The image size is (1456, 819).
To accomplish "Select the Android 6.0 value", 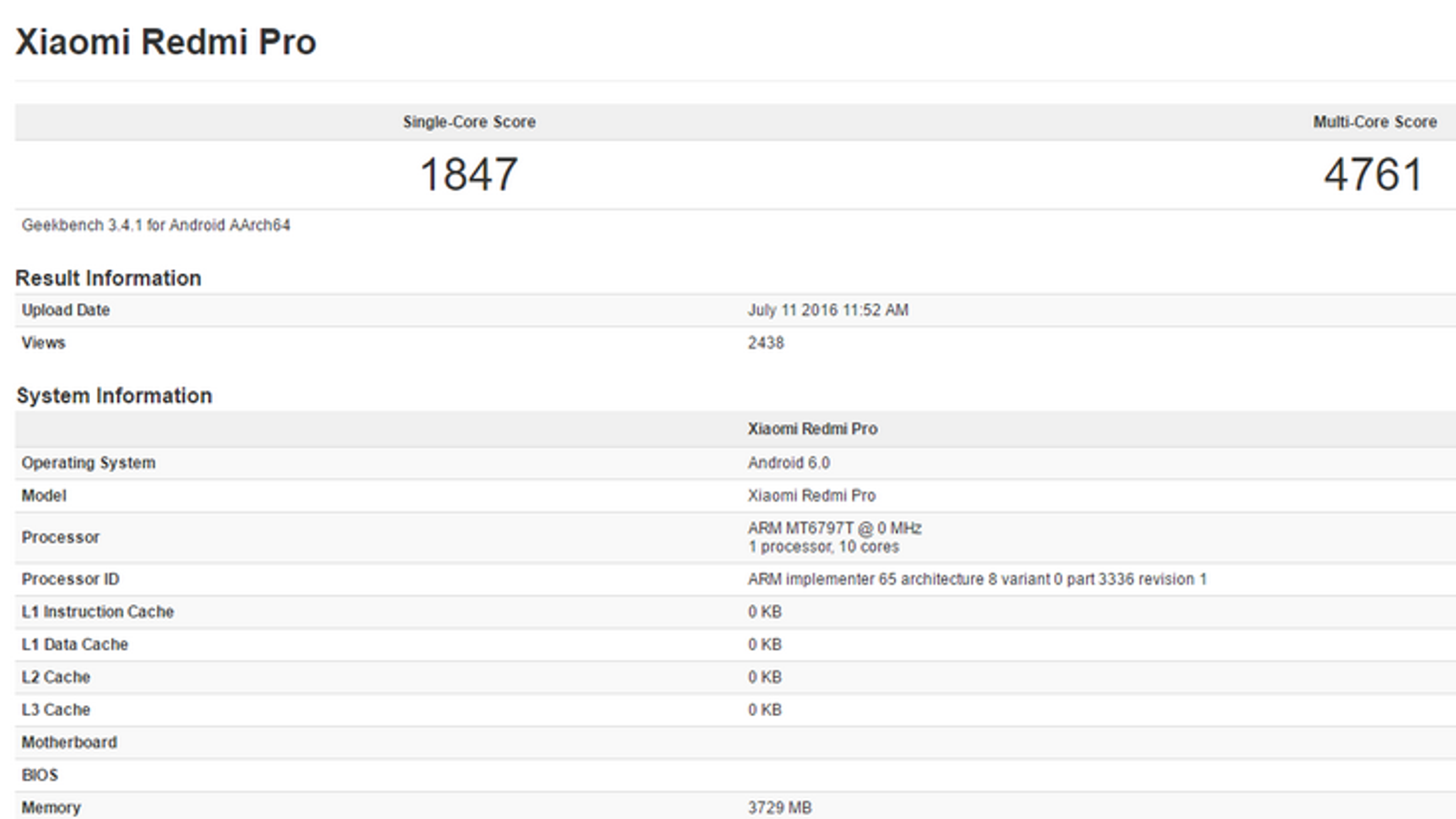I will (789, 463).
